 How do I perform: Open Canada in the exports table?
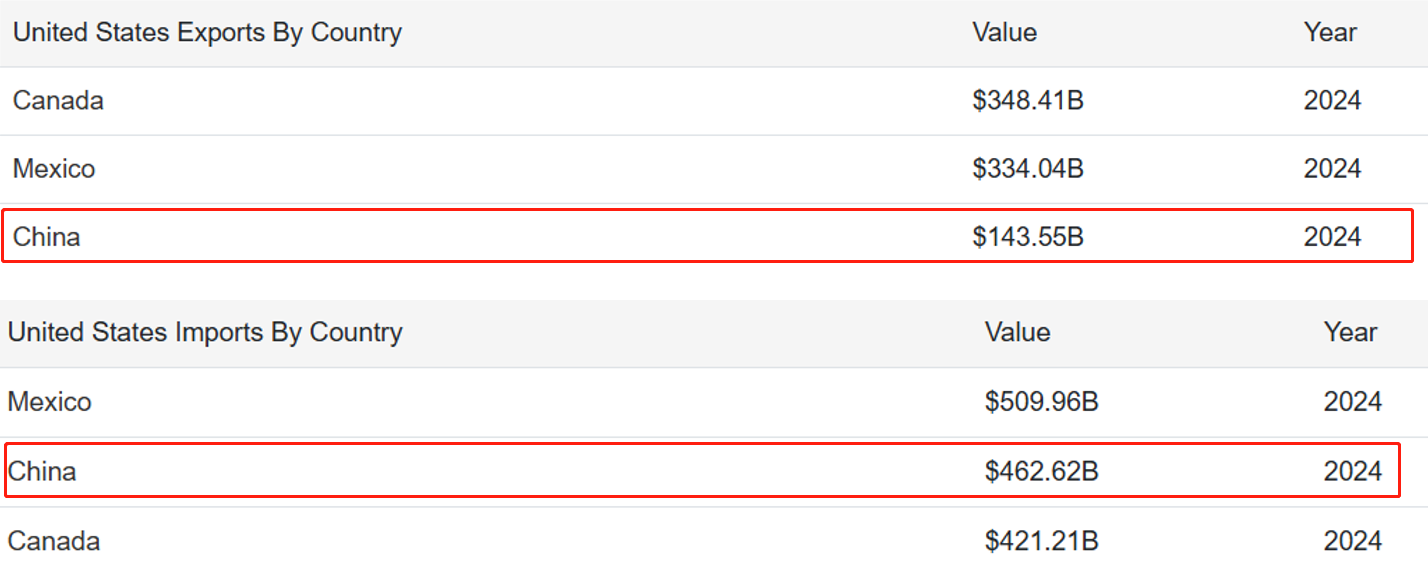coord(58,100)
